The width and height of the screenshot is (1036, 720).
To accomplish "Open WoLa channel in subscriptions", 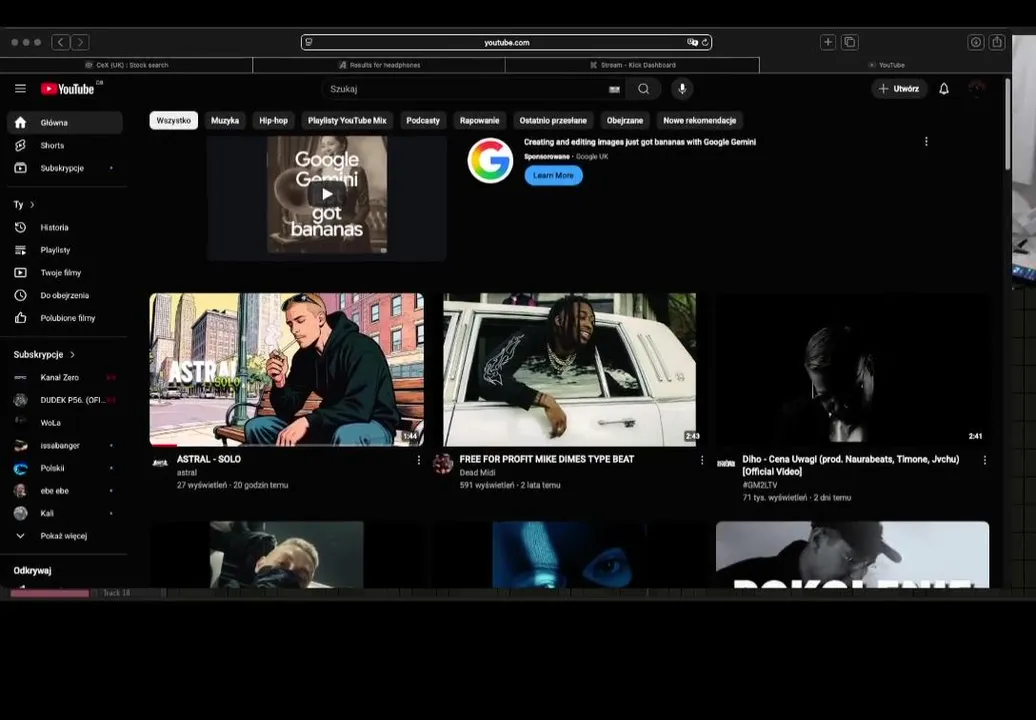I will 65,423.
